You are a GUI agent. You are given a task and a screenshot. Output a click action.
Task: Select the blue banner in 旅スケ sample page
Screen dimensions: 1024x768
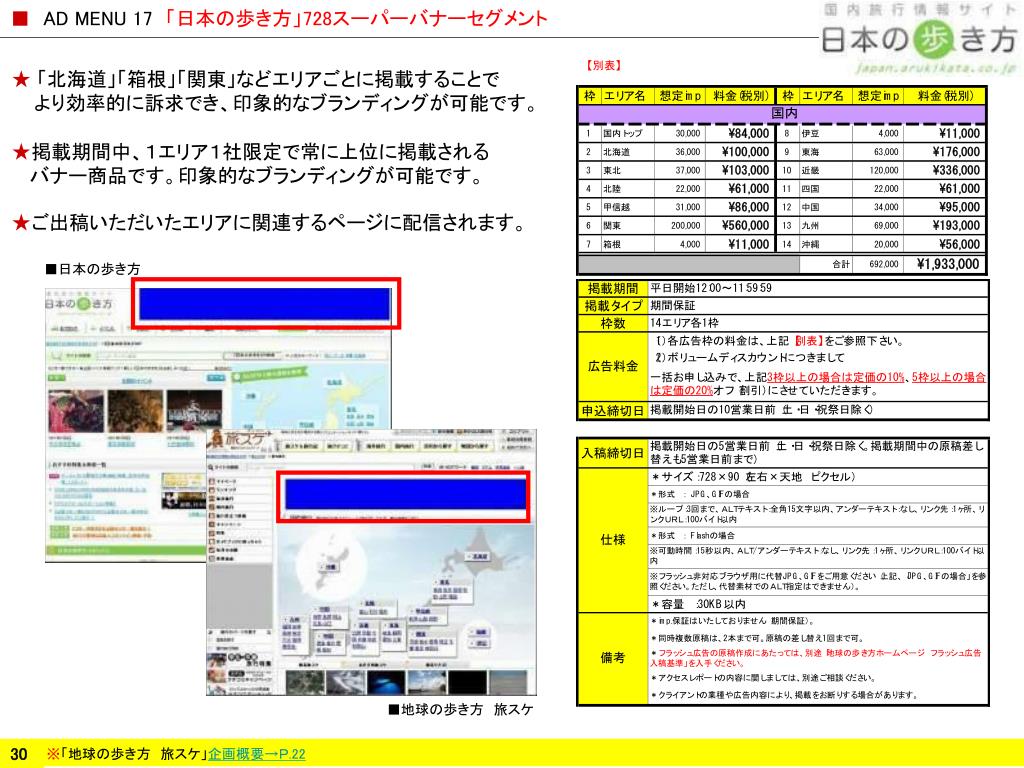(x=405, y=495)
